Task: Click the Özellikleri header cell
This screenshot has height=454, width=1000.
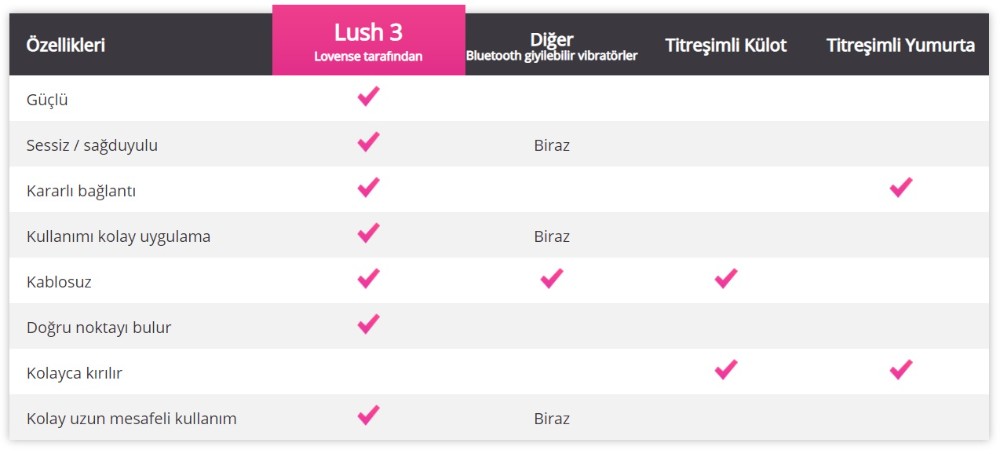Action: (x=66, y=46)
